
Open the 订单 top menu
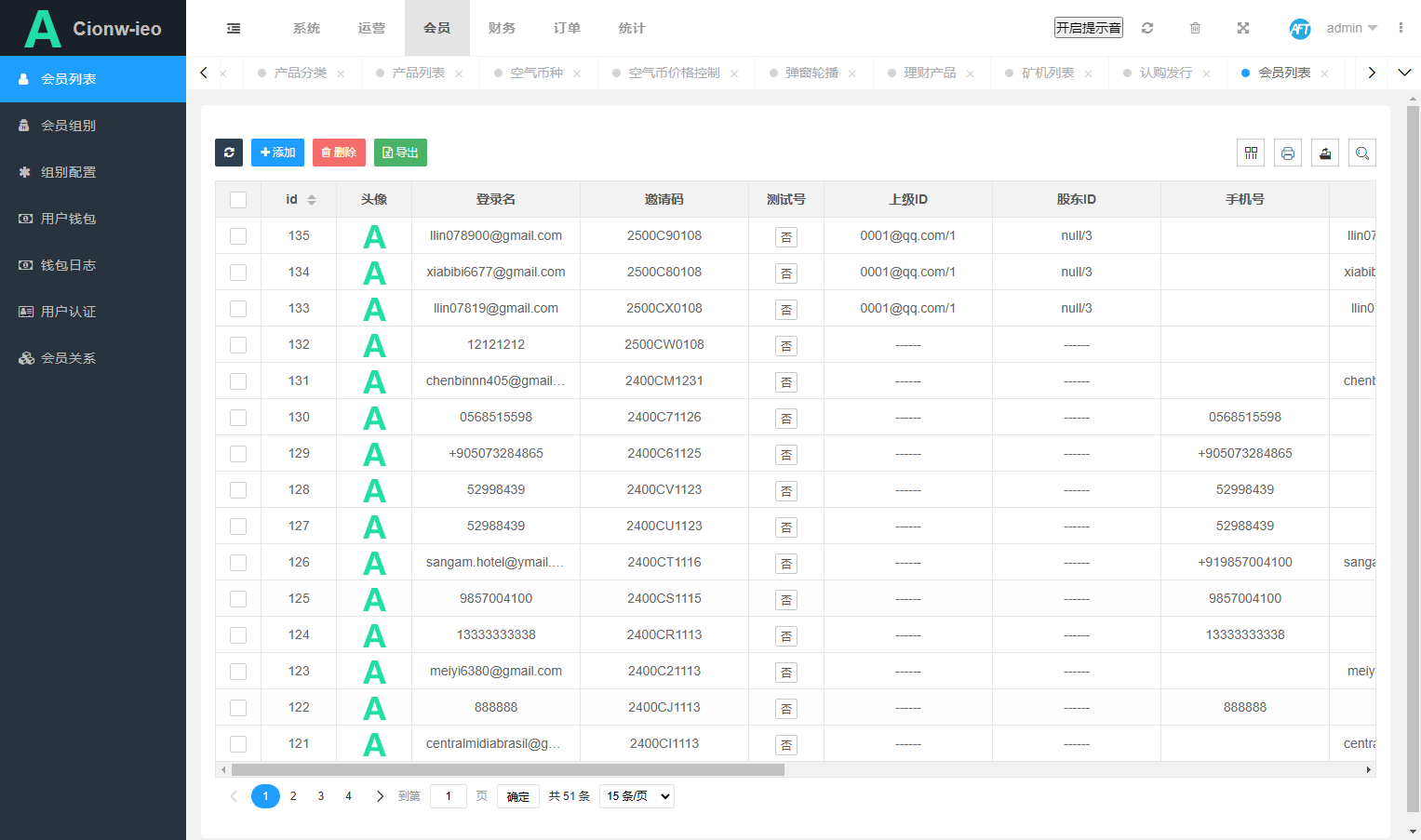567,28
